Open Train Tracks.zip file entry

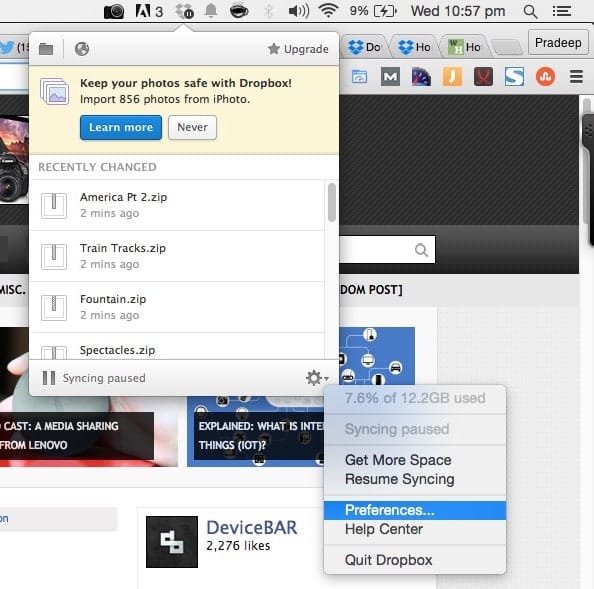[177, 256]
